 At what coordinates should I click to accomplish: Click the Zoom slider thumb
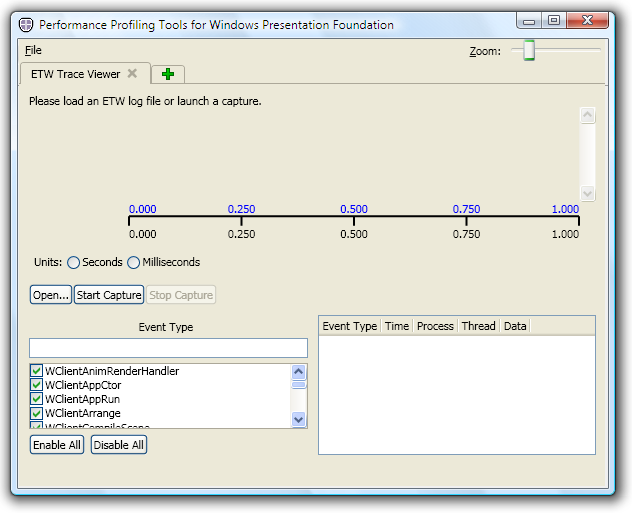click(x=529, y=50)
